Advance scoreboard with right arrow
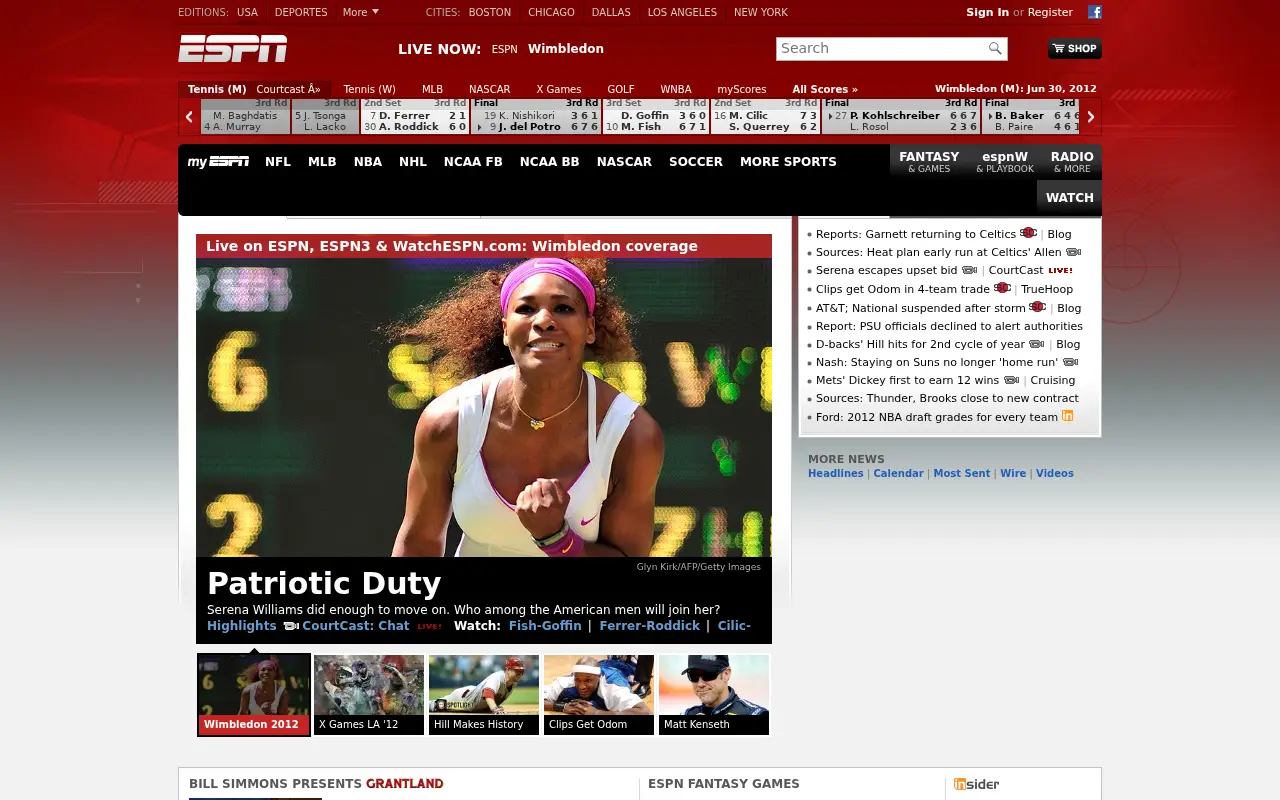Viewport: 1280px width, 800px height. click(x=1091, y=117)
